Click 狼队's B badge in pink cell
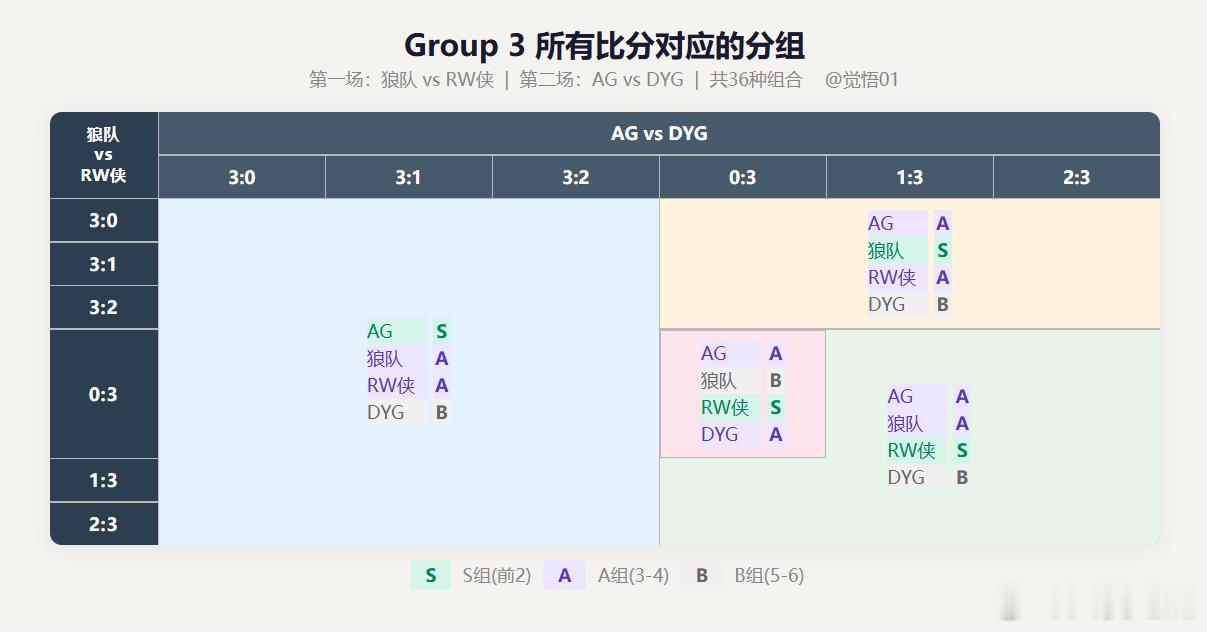 (x=775, y=380)
